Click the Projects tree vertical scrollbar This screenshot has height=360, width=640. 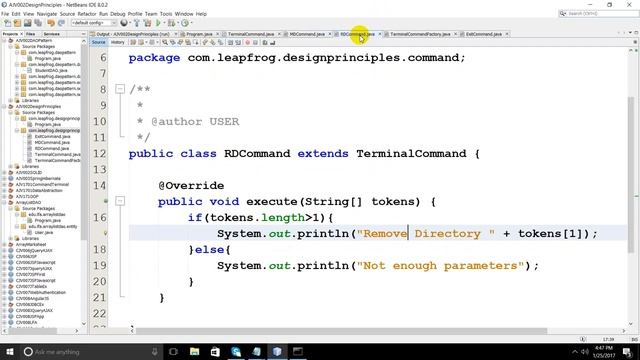(x=84, y=143)
